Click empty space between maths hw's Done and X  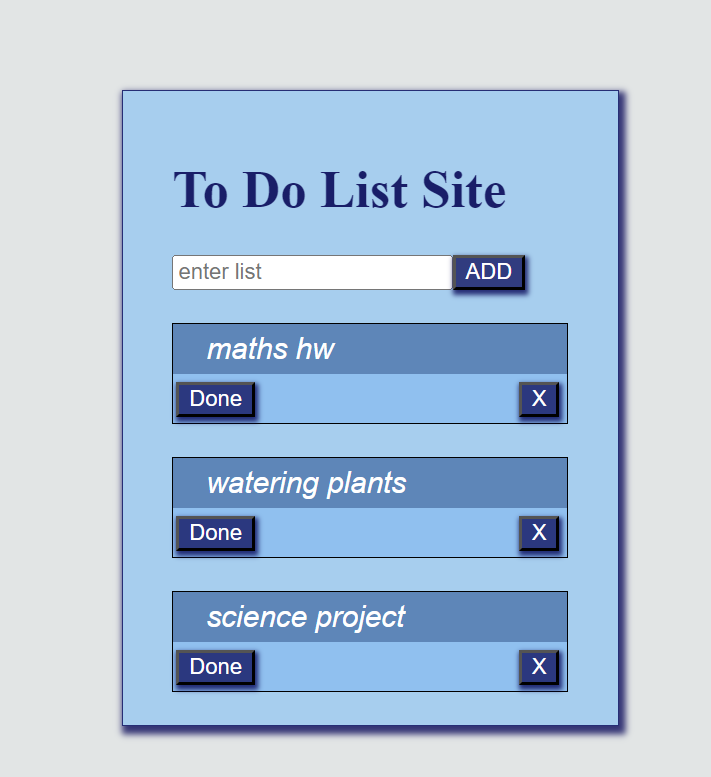pos(387,399)
